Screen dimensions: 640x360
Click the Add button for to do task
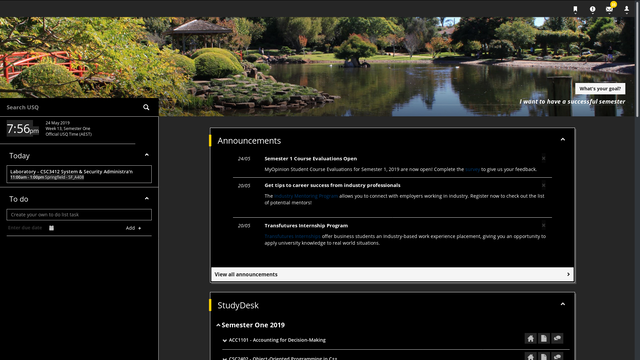tap(133, 228)
